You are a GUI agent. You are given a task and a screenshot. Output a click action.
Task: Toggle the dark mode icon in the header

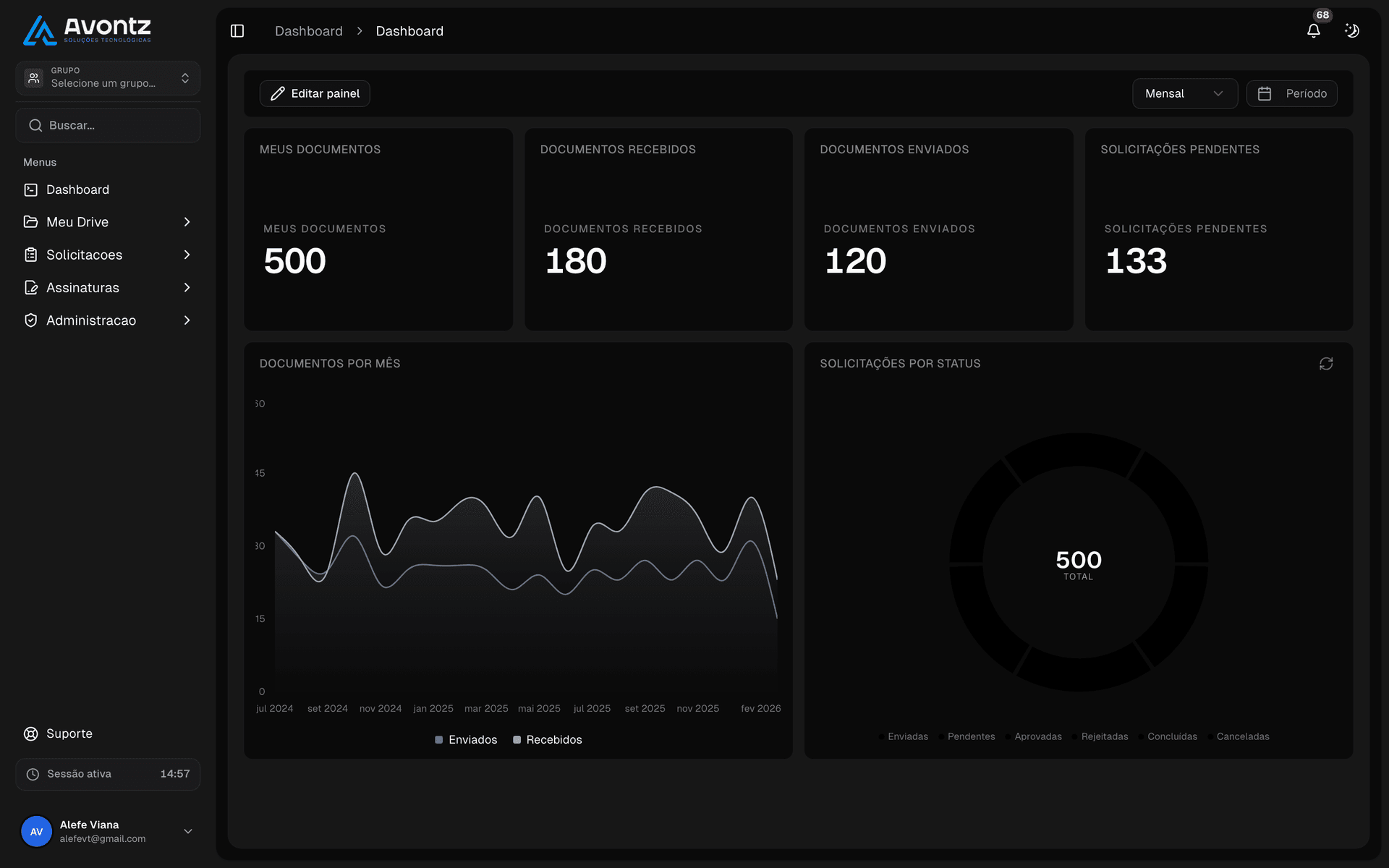(1352, 30)
